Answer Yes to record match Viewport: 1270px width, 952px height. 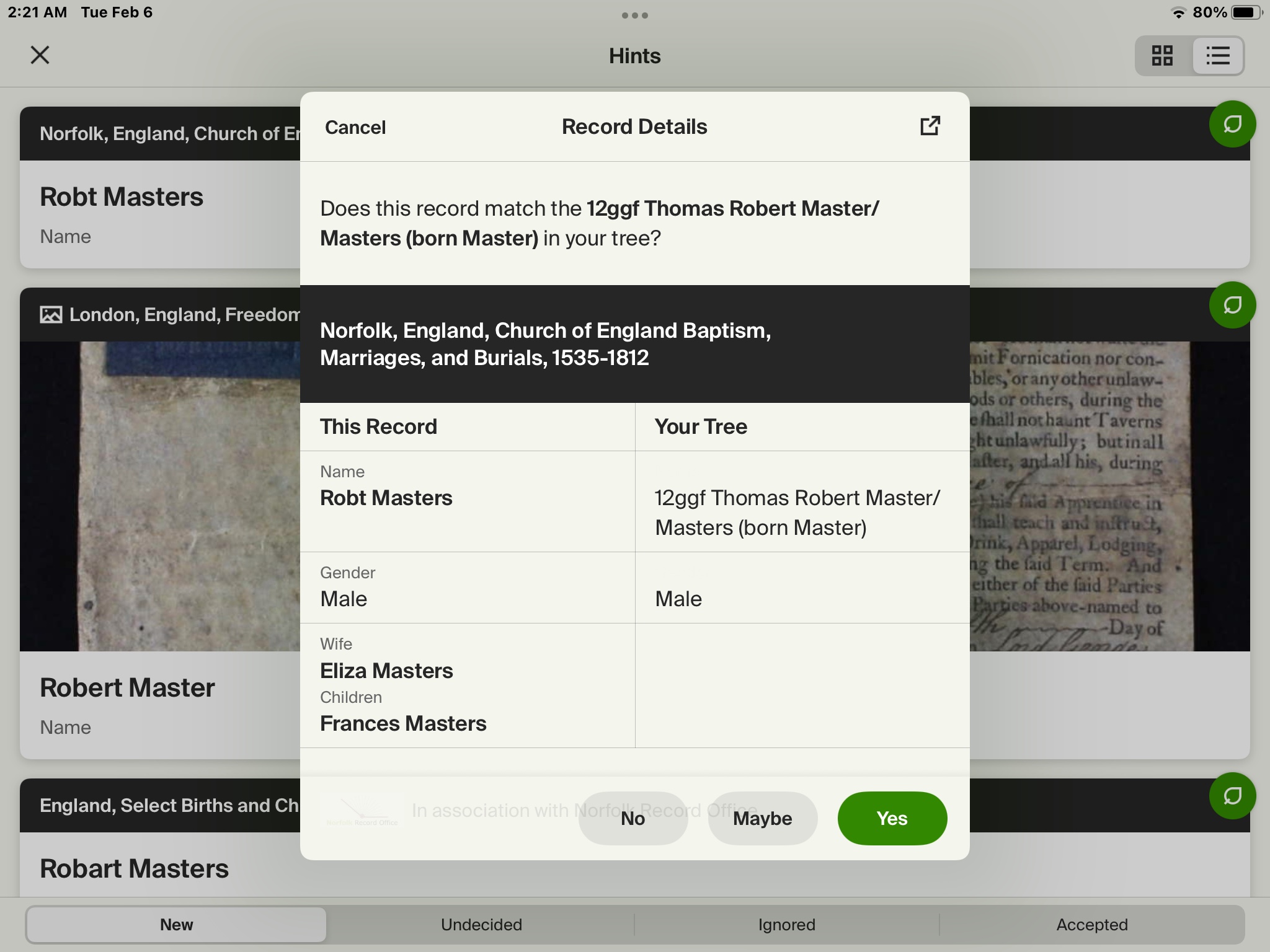[x=892, y=818]
